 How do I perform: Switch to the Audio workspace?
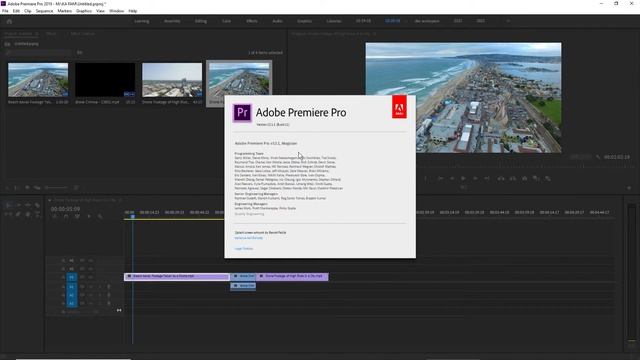pos(278,21)
